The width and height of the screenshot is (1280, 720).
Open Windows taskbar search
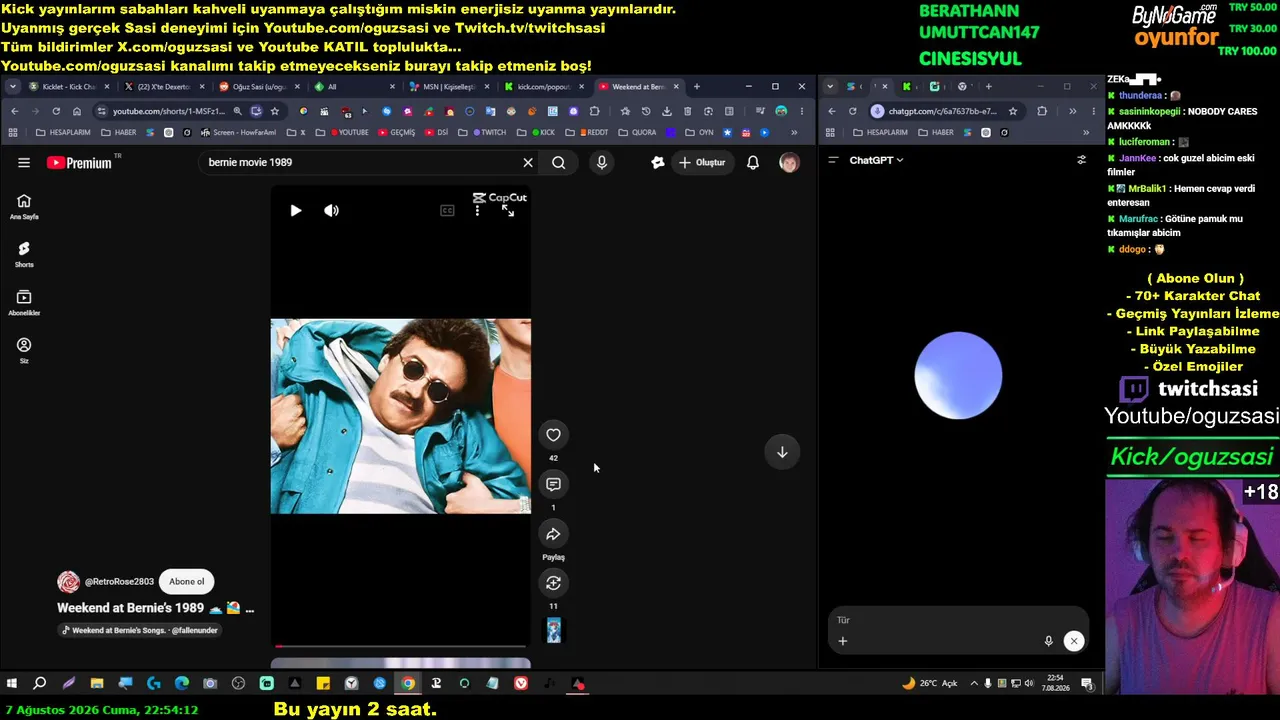(x=40, y=683)
